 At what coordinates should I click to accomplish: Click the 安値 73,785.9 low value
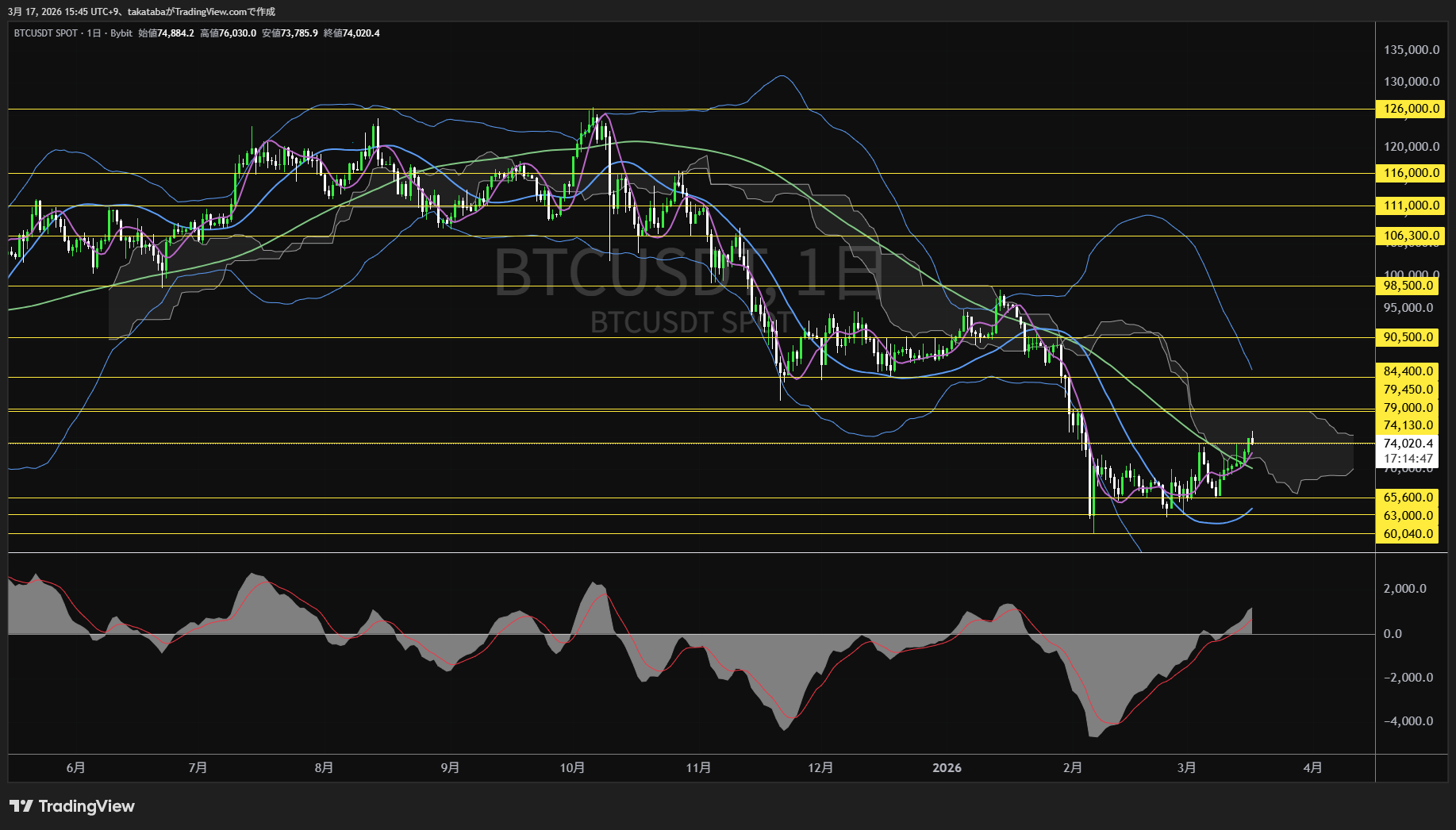coord(290,33)
